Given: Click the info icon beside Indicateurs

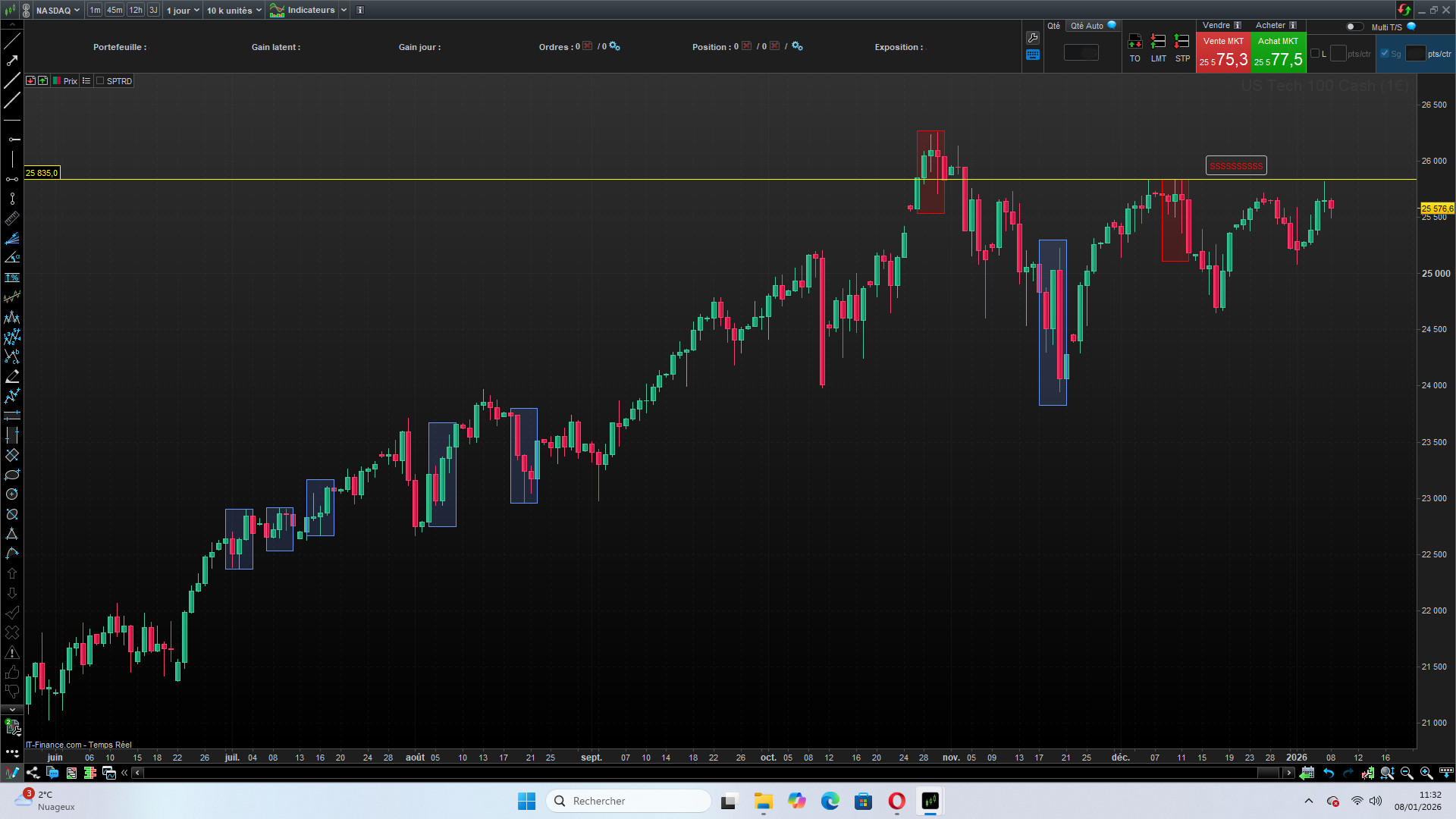Looking at the screenshot, I should [x=360, y=10].
